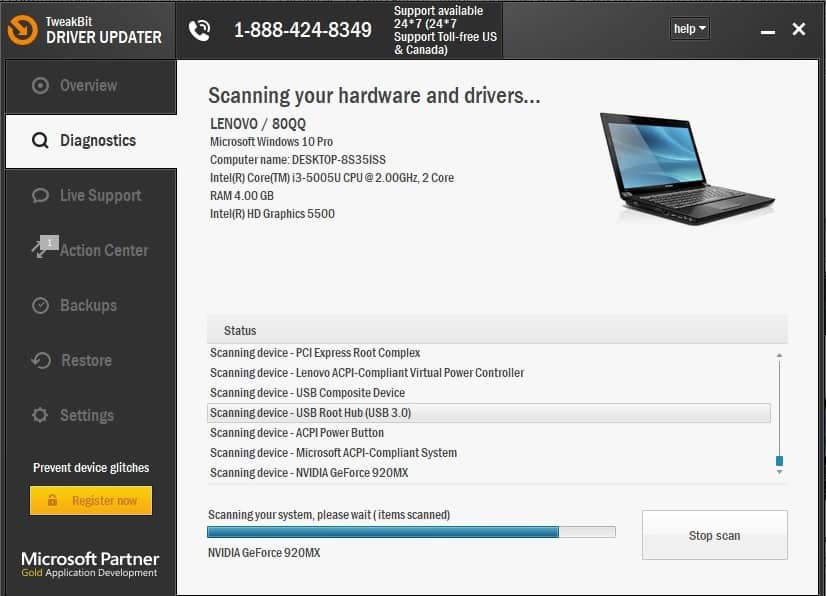The height and width of the screenshot is (596, 826).
Task: Click the 'Computer name: DESKTOP-8S35ISS' text
Action: pos(298,160)
